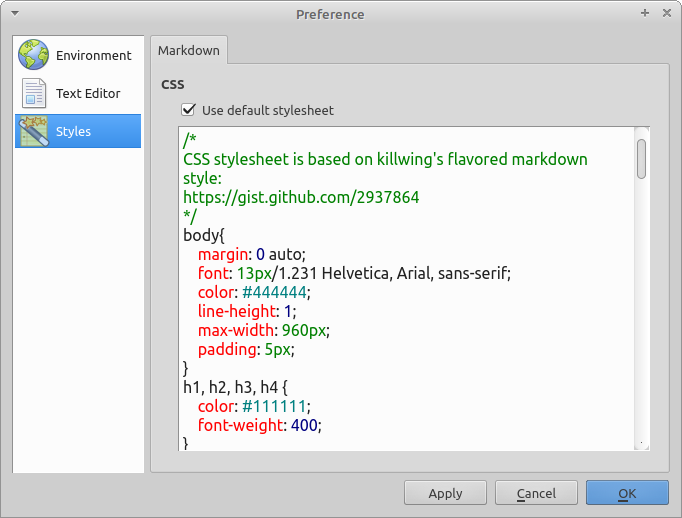Click the Use default stylesheet label text
The width and height of the screenshot is (682, 518).
[x=267, y=110]
